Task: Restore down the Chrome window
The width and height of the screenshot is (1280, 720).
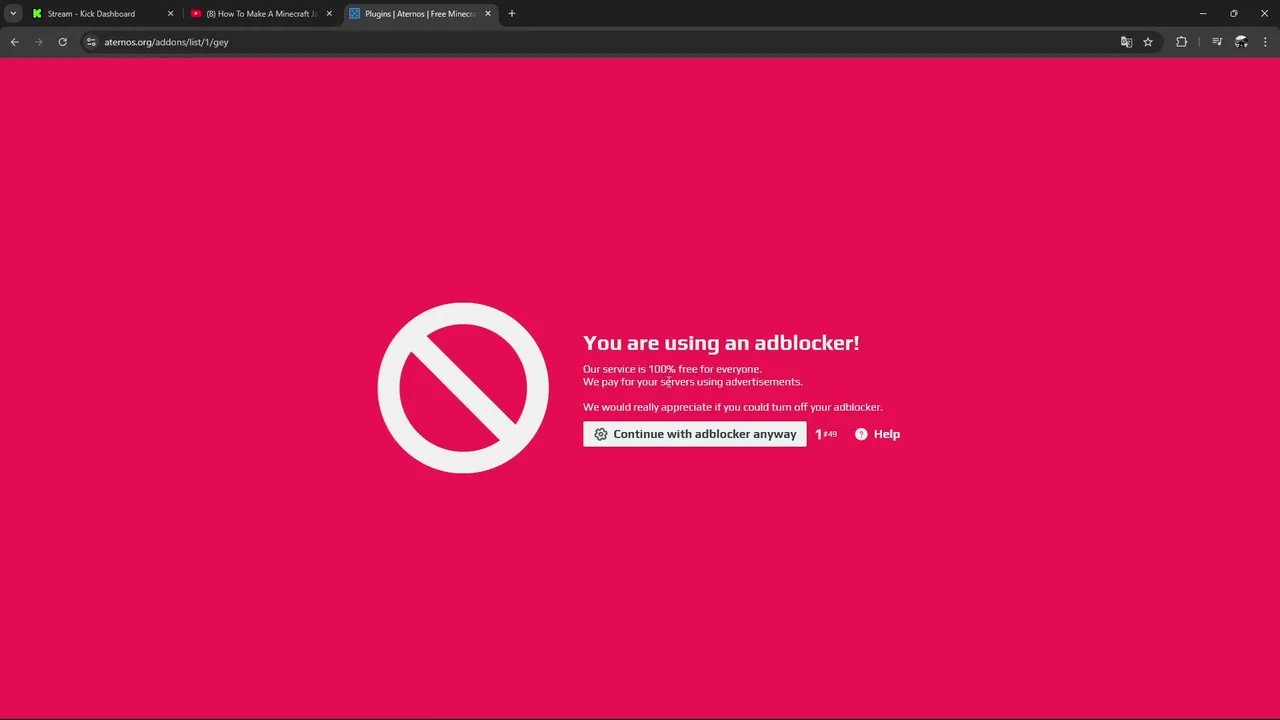Action: pos(1234,14)
